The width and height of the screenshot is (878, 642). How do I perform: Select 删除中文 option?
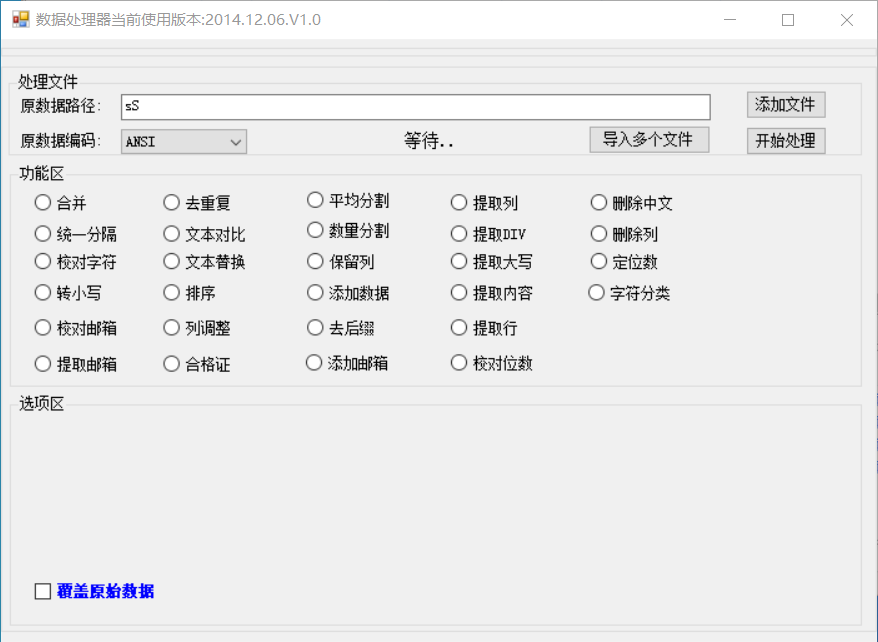coord(599,203)
